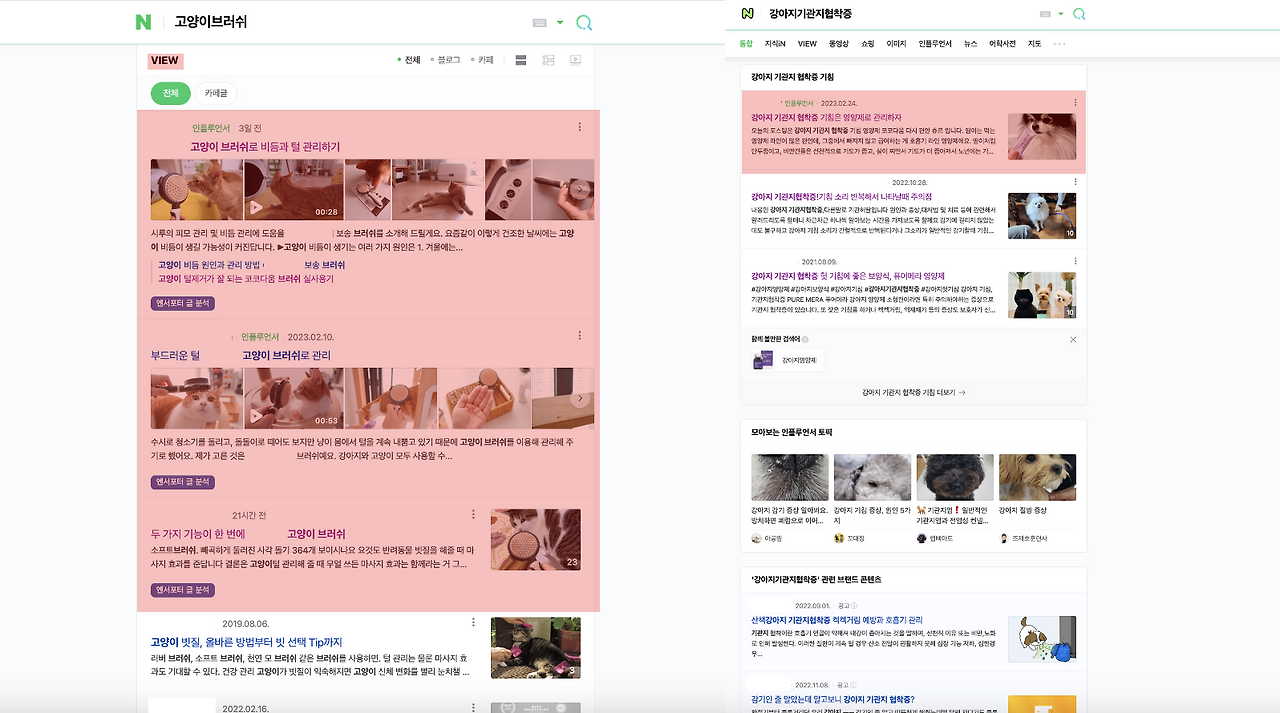The image size is (1280, 713).
Task: Click the search magnifier on the right page
Action: click(1078, 16)
